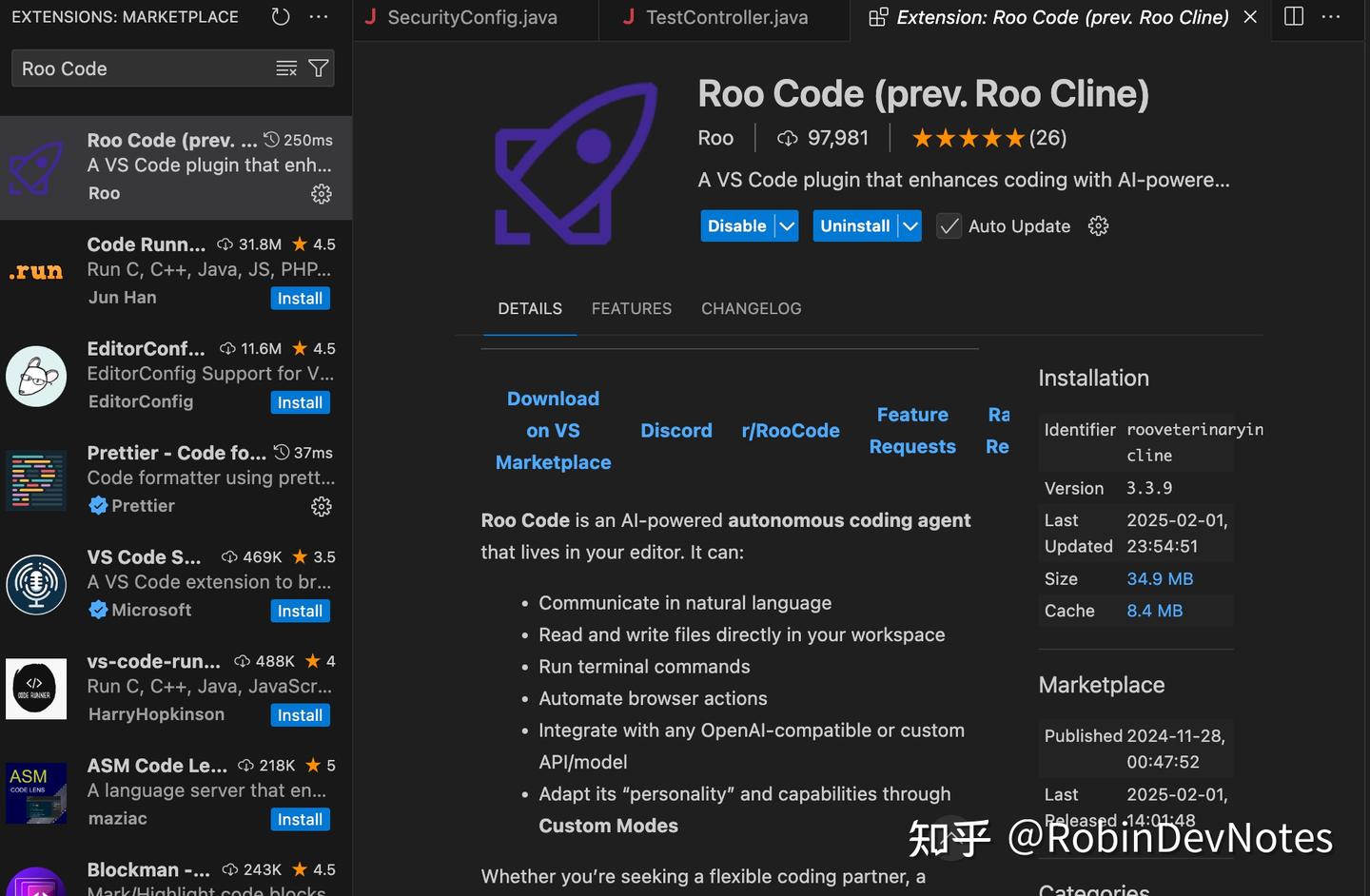Click the Roo Code rocket logo
This screenshot has width=1370, height=896.
(x=575, y=162)
